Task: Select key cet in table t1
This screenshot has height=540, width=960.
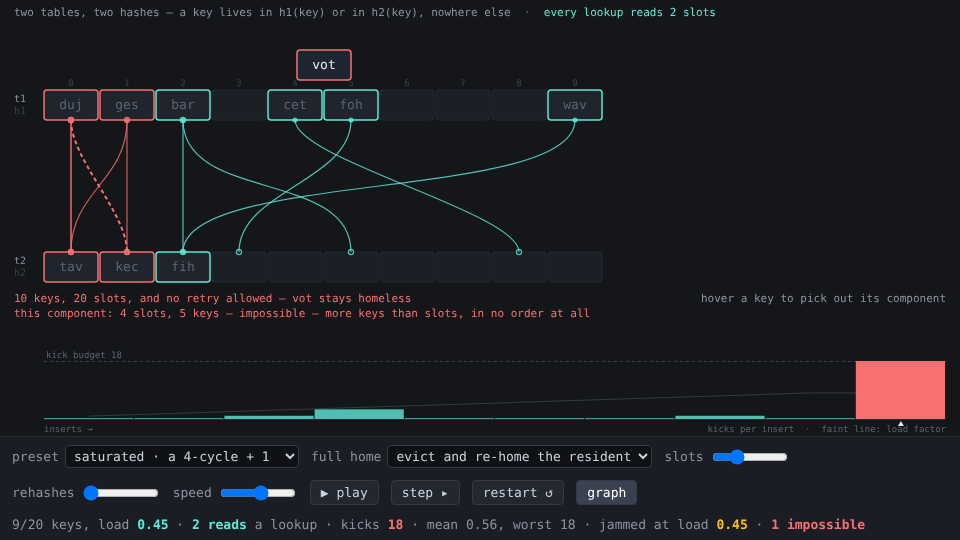Action: coord(295,105)
